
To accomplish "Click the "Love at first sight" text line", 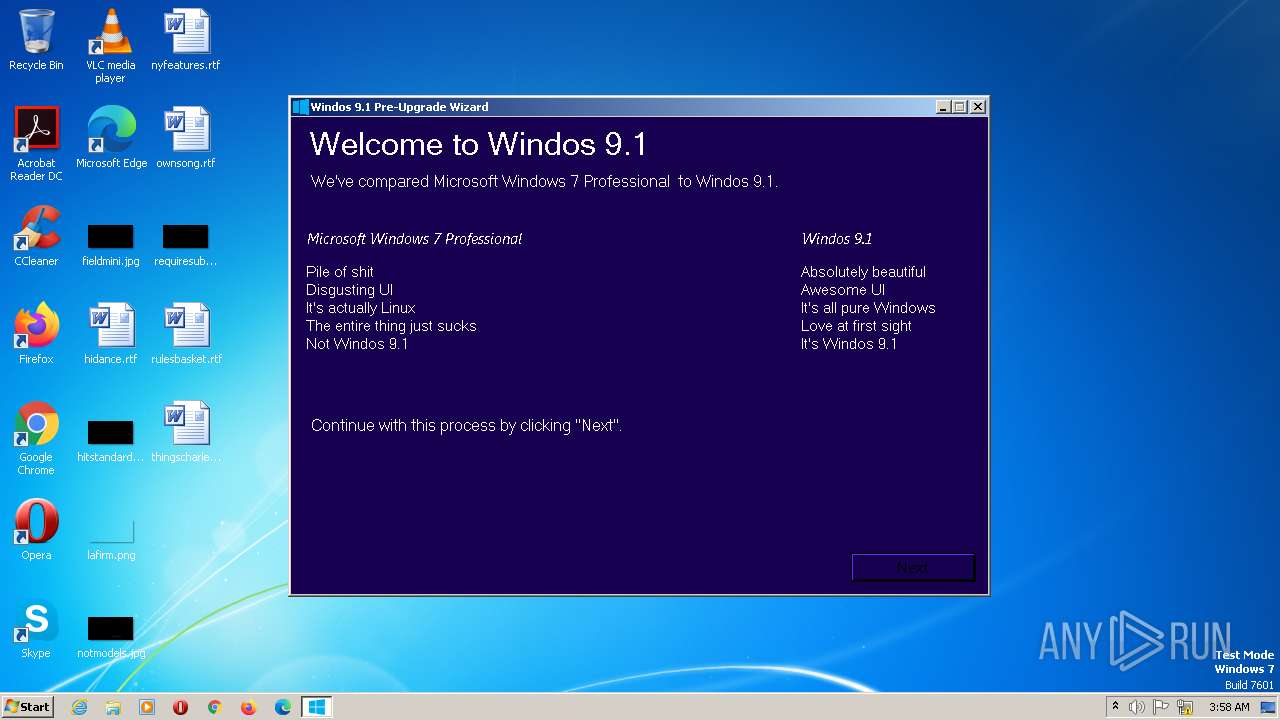I will tap(856, 326).
